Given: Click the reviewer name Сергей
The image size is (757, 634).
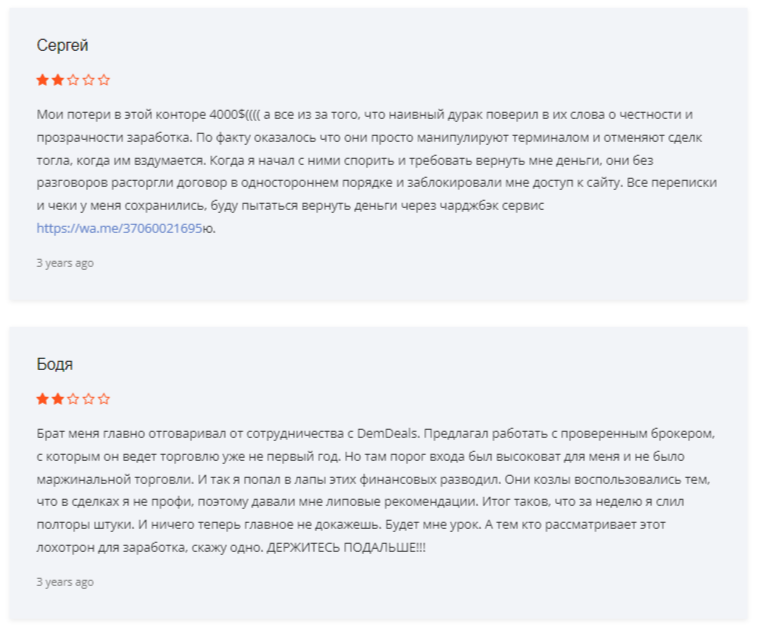Looking at the screenshot, I should (x=62, y=46).
